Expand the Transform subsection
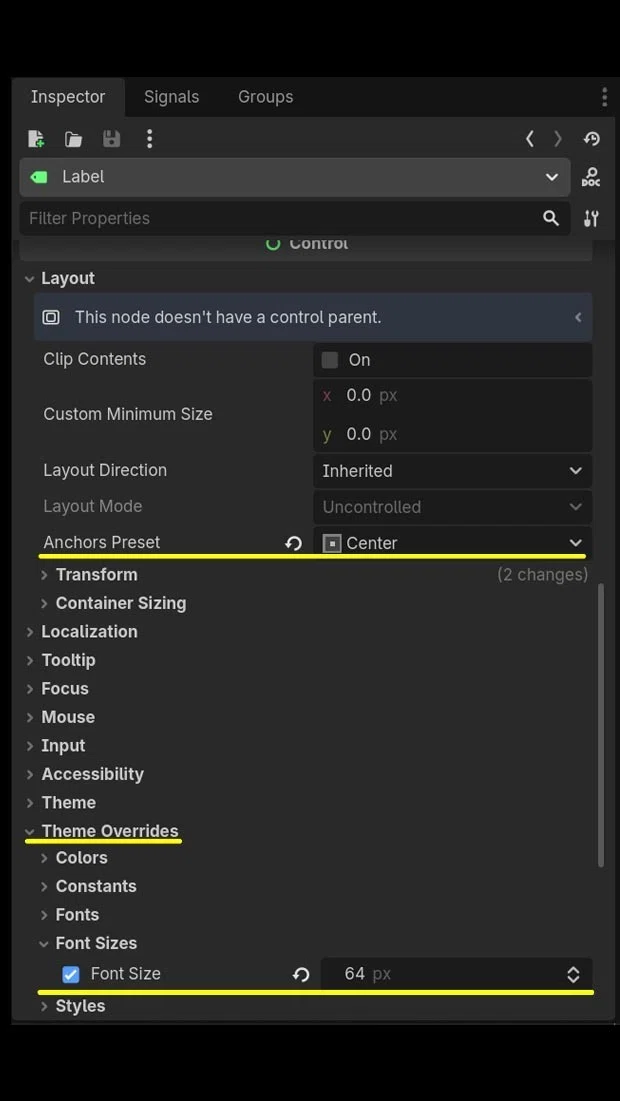620x1101 pixels. point(96,574)
